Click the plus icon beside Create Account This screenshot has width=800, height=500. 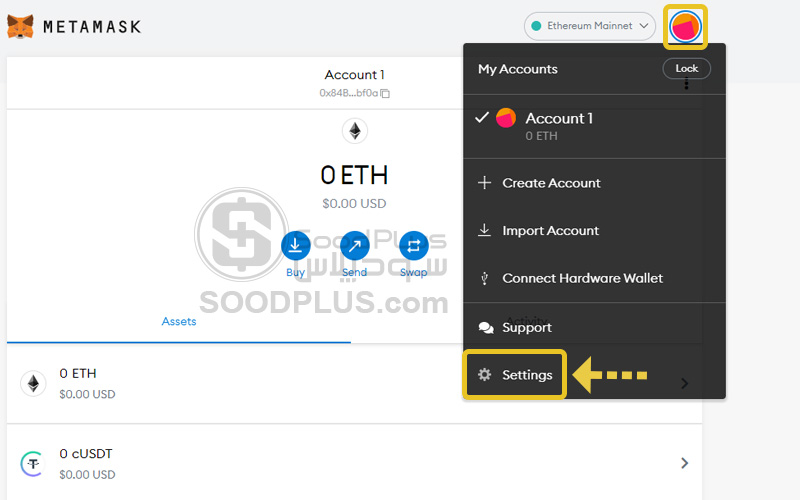coord(484,183)
